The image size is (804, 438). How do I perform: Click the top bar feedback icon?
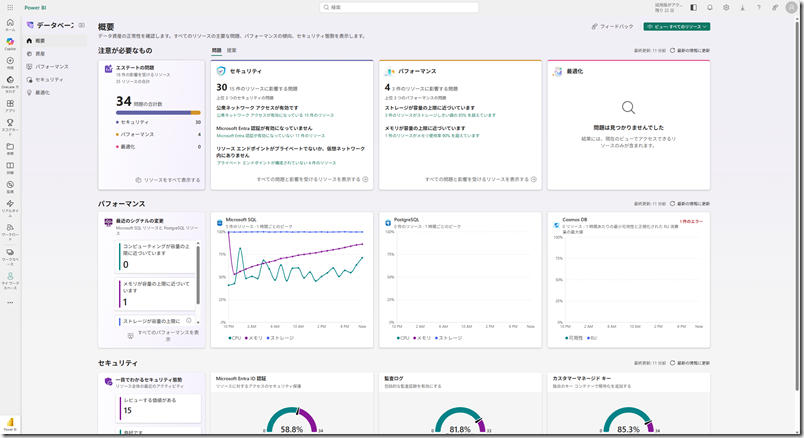click(775, 8)
